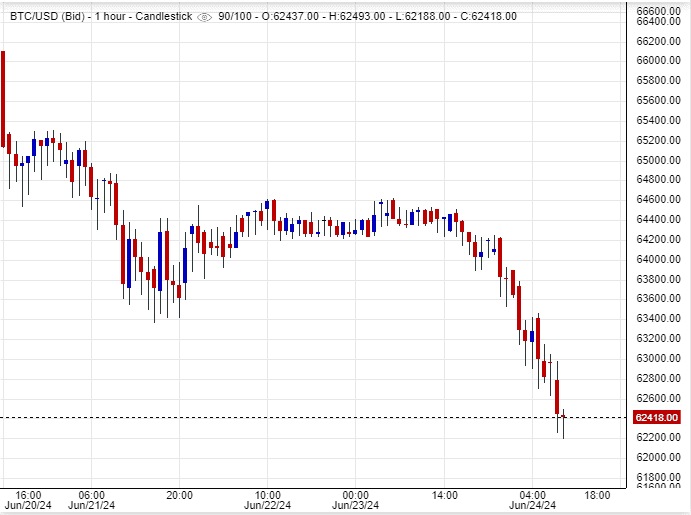Click the eye visibility icon in chart header
The image size is (691, 515).
pos(205,17)
